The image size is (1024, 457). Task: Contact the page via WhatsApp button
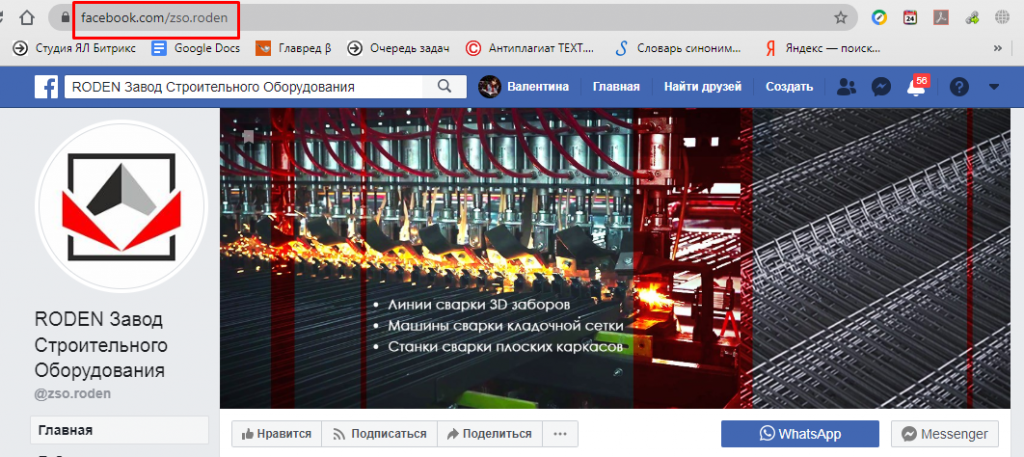[x=800, y=434]
